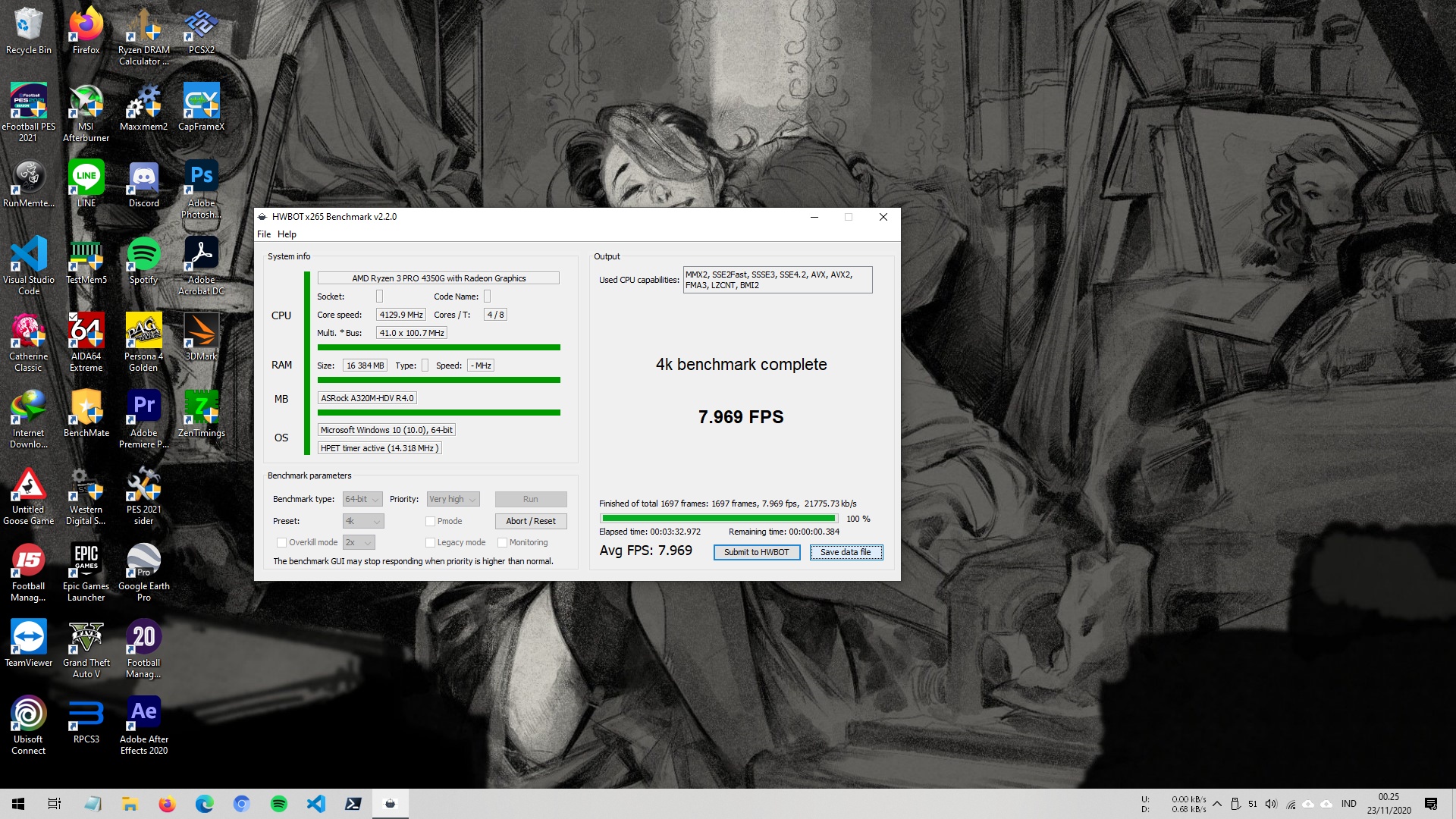This screenshot has width=1456, height=819.
Task: Click the Save data file button
Action: pos(846,553)
